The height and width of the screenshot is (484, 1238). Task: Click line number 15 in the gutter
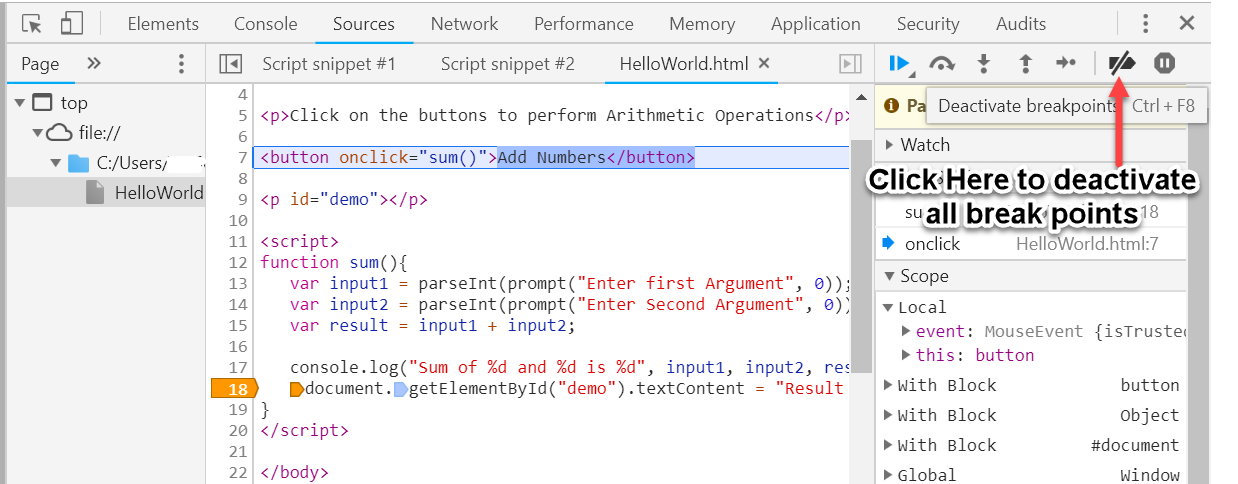[238, 325]
